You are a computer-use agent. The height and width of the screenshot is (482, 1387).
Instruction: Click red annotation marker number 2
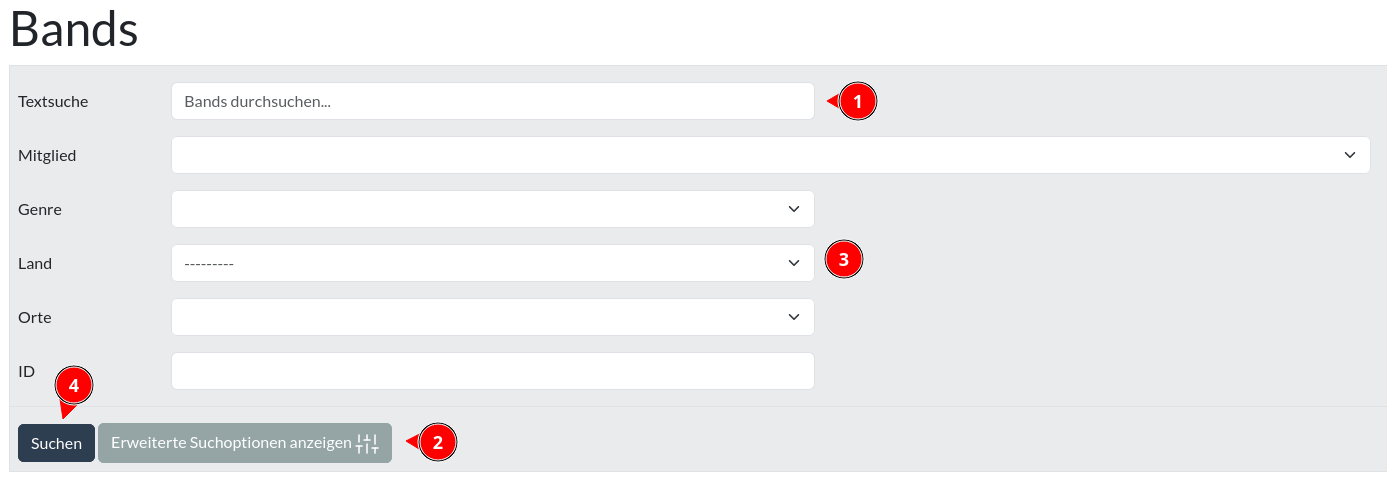437,442
